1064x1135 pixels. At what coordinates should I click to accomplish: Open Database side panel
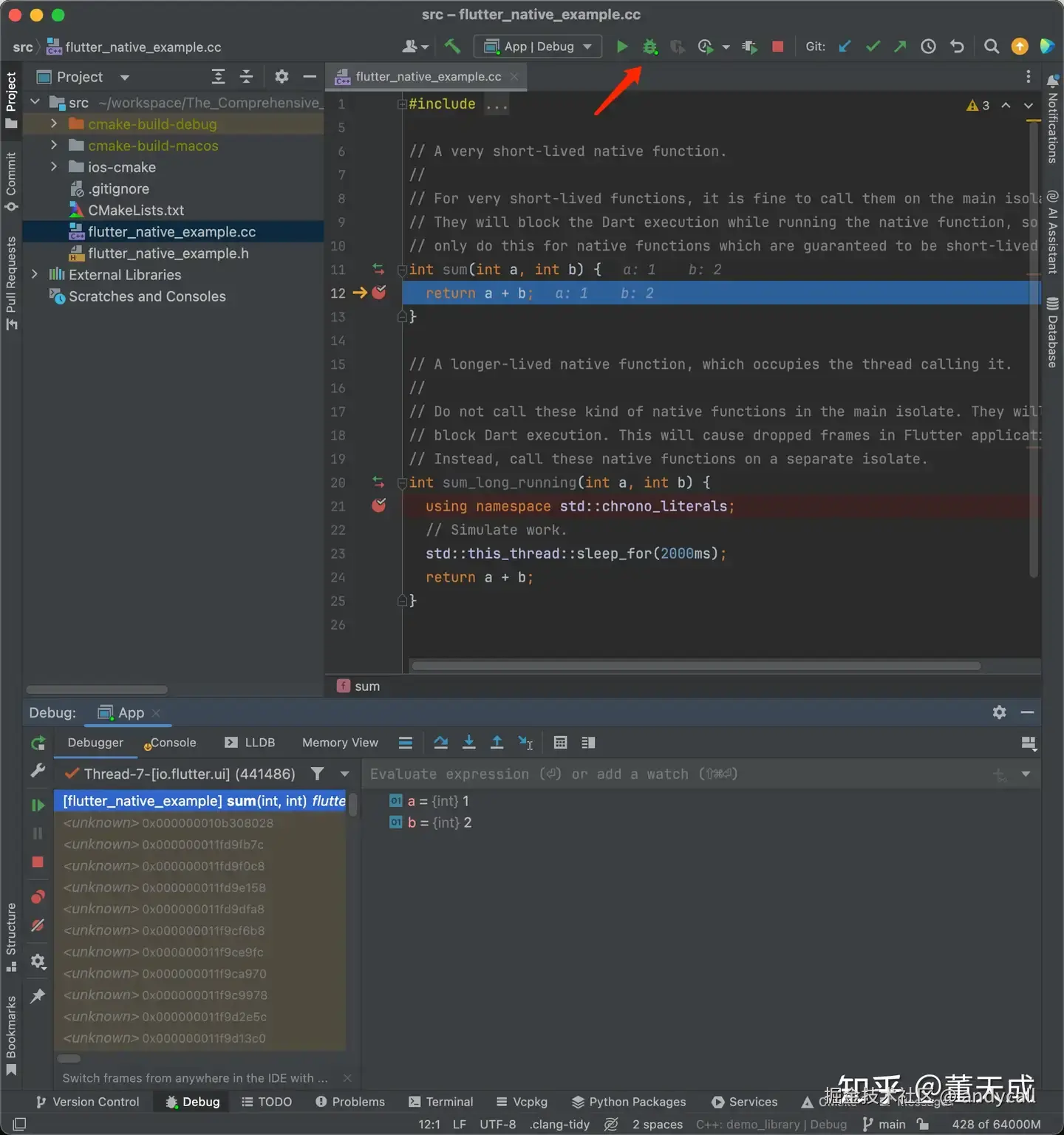pyautogui.click(x=1052, y=332)
